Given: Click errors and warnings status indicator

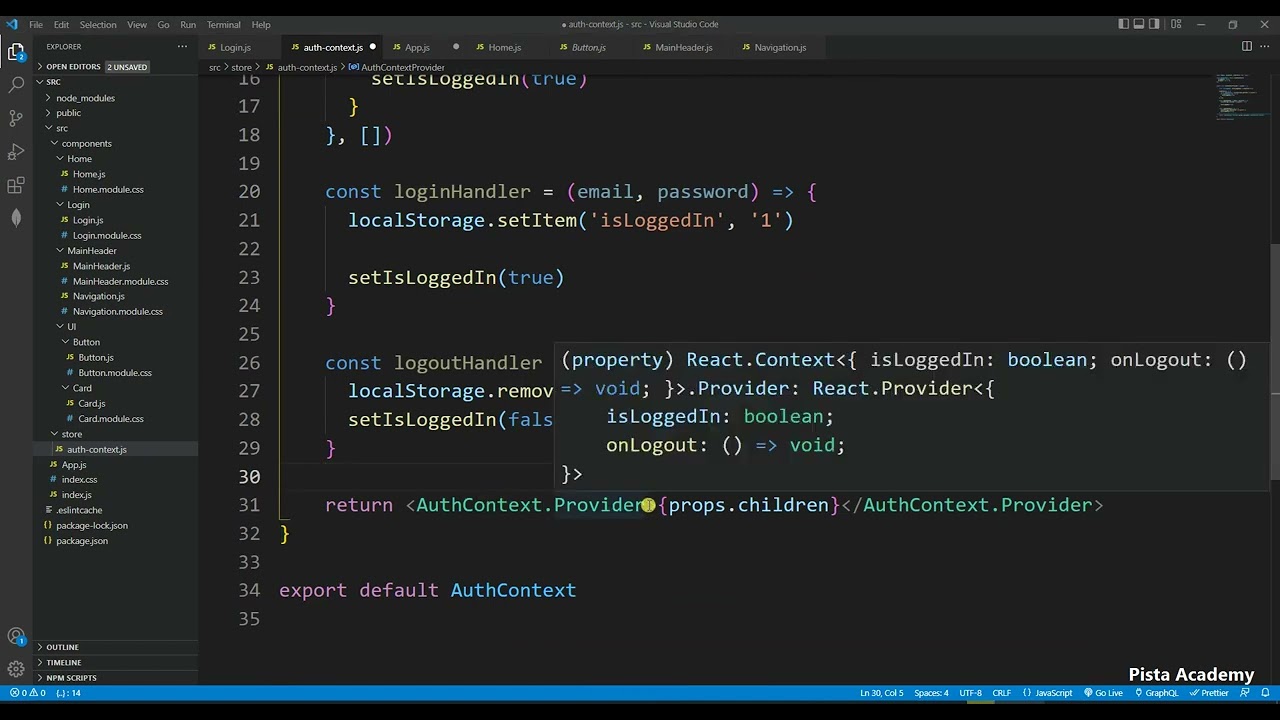Looking at the screenshot, I should coord(27,693).
